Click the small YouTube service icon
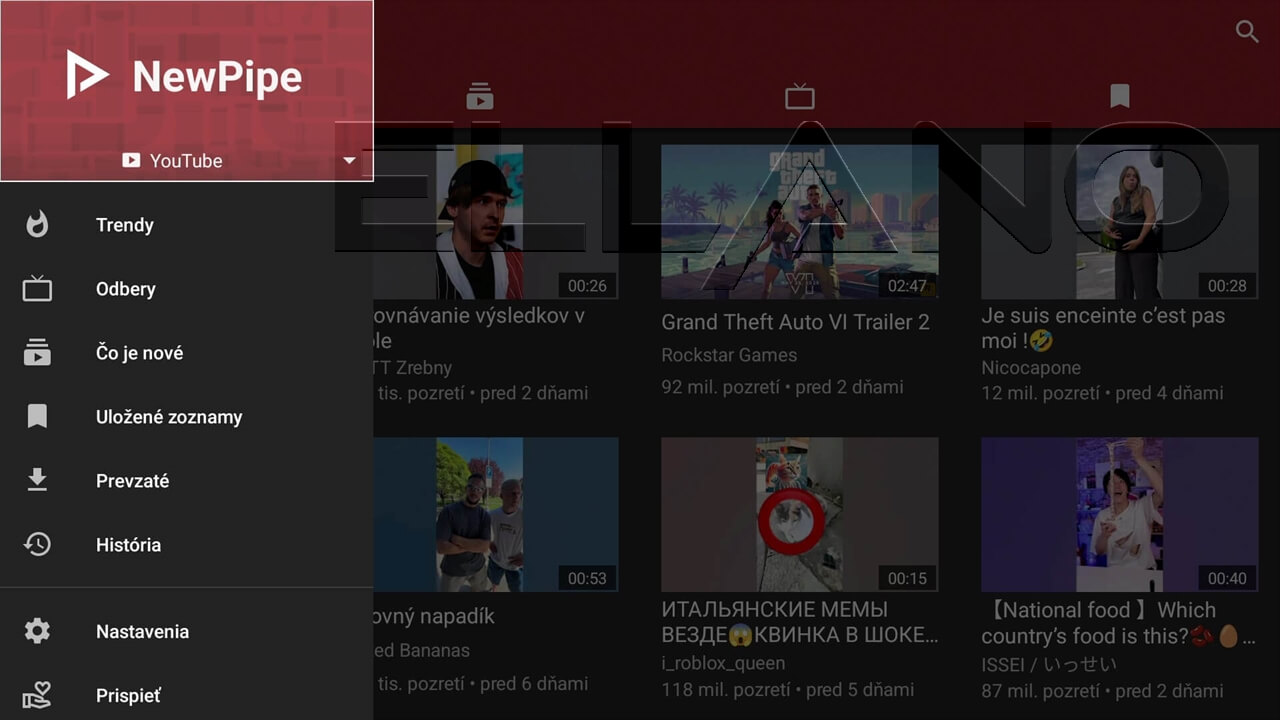 pyautogui.click(x=131, y=160)
